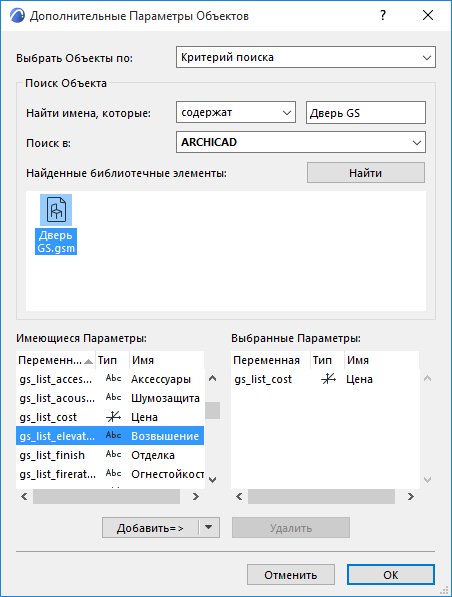Click the Переменная column header in selected parameters
Viewport: 452px width, 597px height.
(270, 360)
